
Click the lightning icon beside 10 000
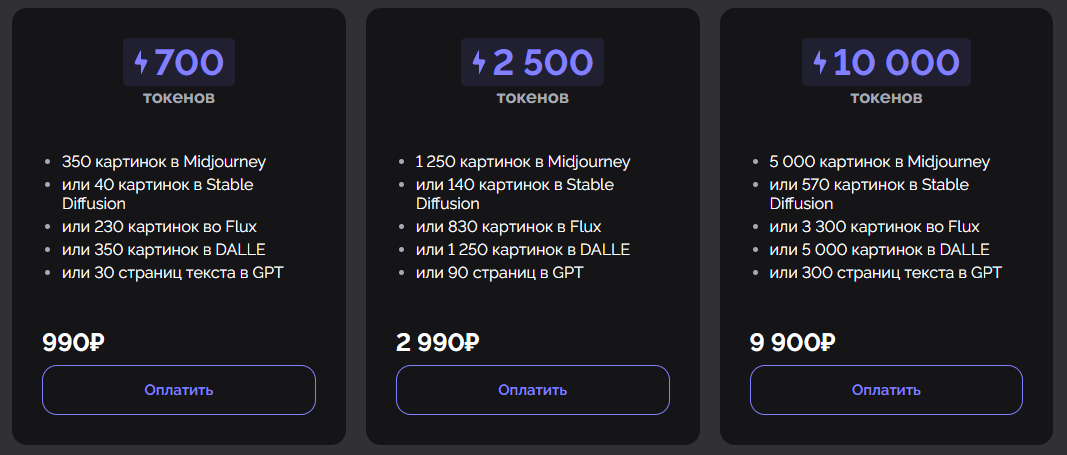coord(820,62)
